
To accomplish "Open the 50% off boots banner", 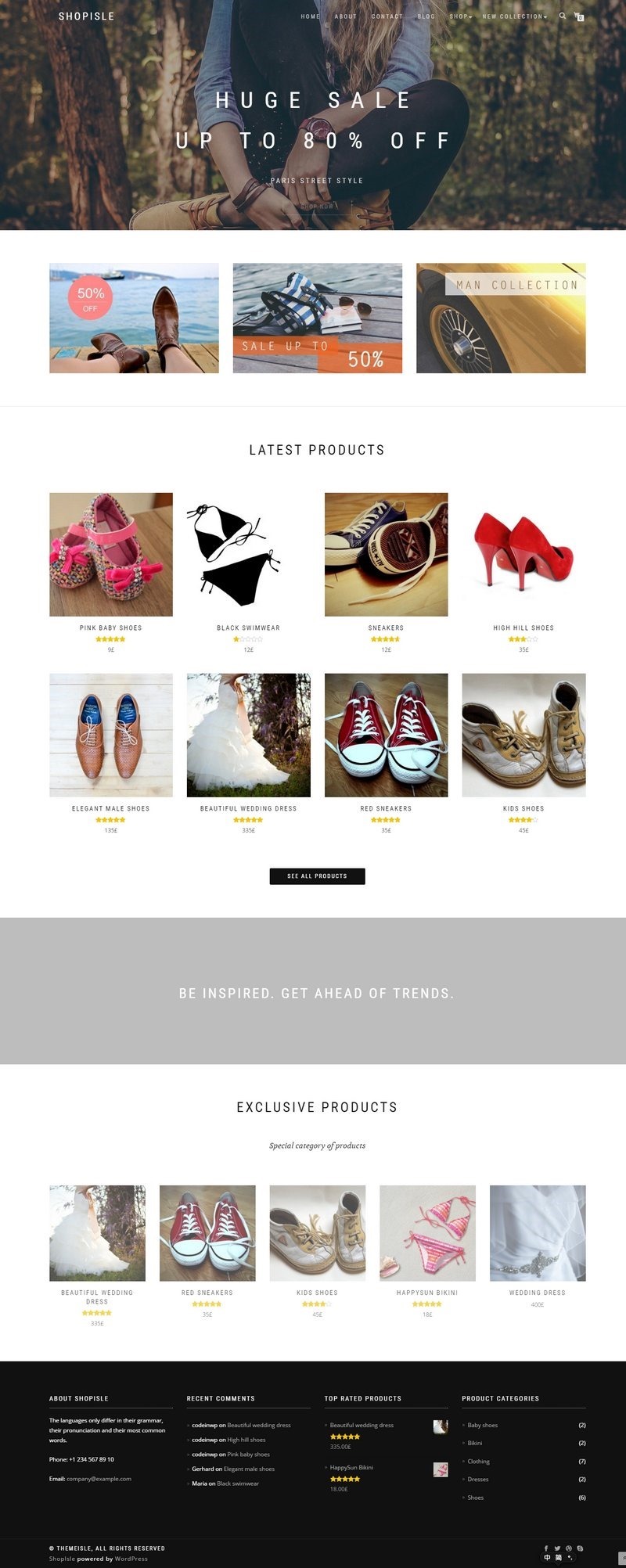I will [134, 318].
